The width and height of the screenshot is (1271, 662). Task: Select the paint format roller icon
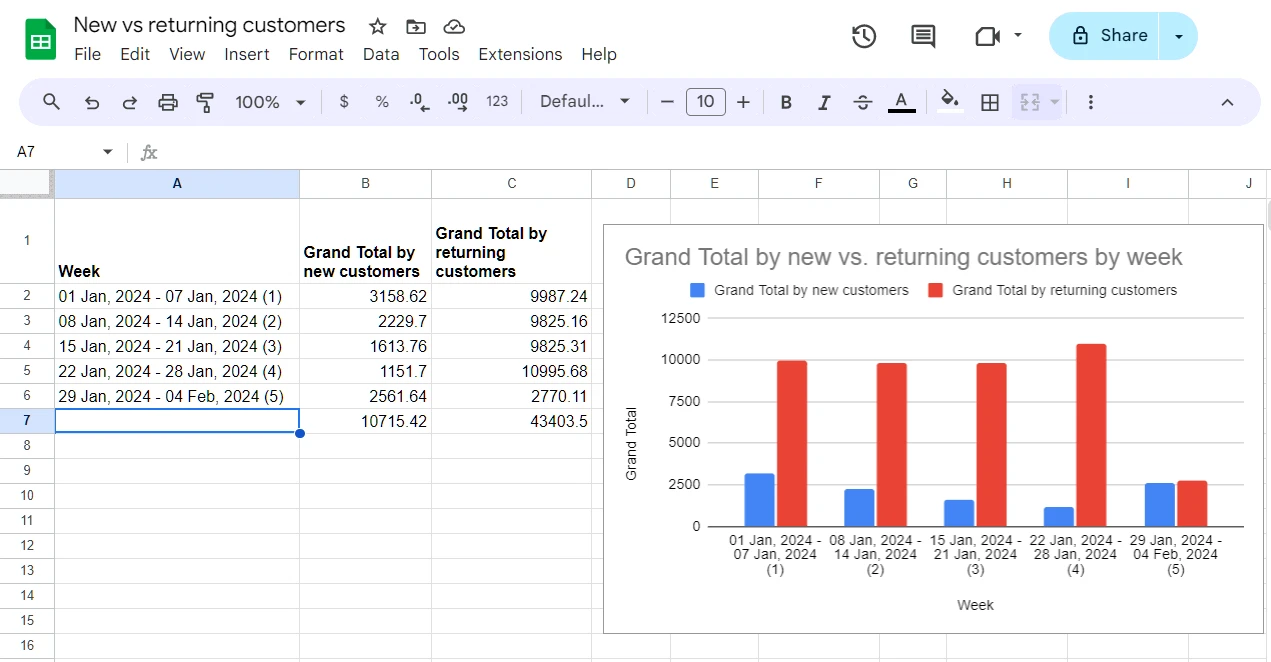[205, 102]
